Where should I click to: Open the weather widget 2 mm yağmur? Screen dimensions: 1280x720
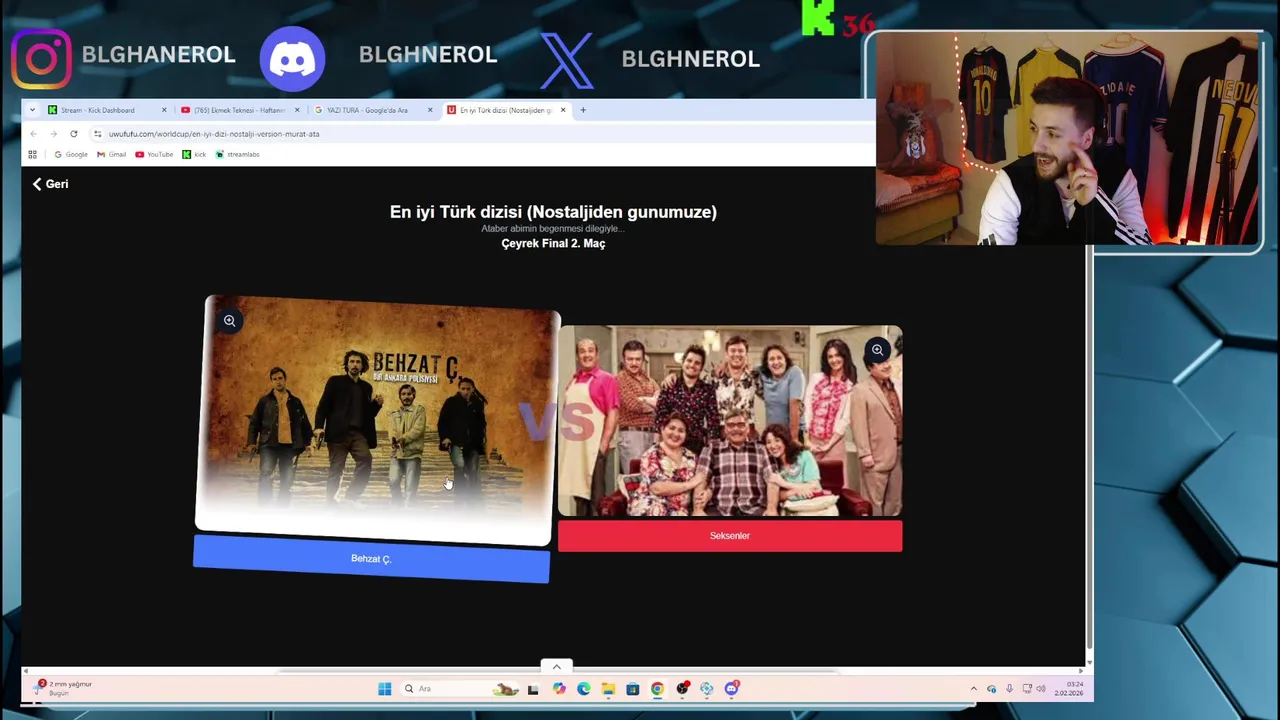63,688
